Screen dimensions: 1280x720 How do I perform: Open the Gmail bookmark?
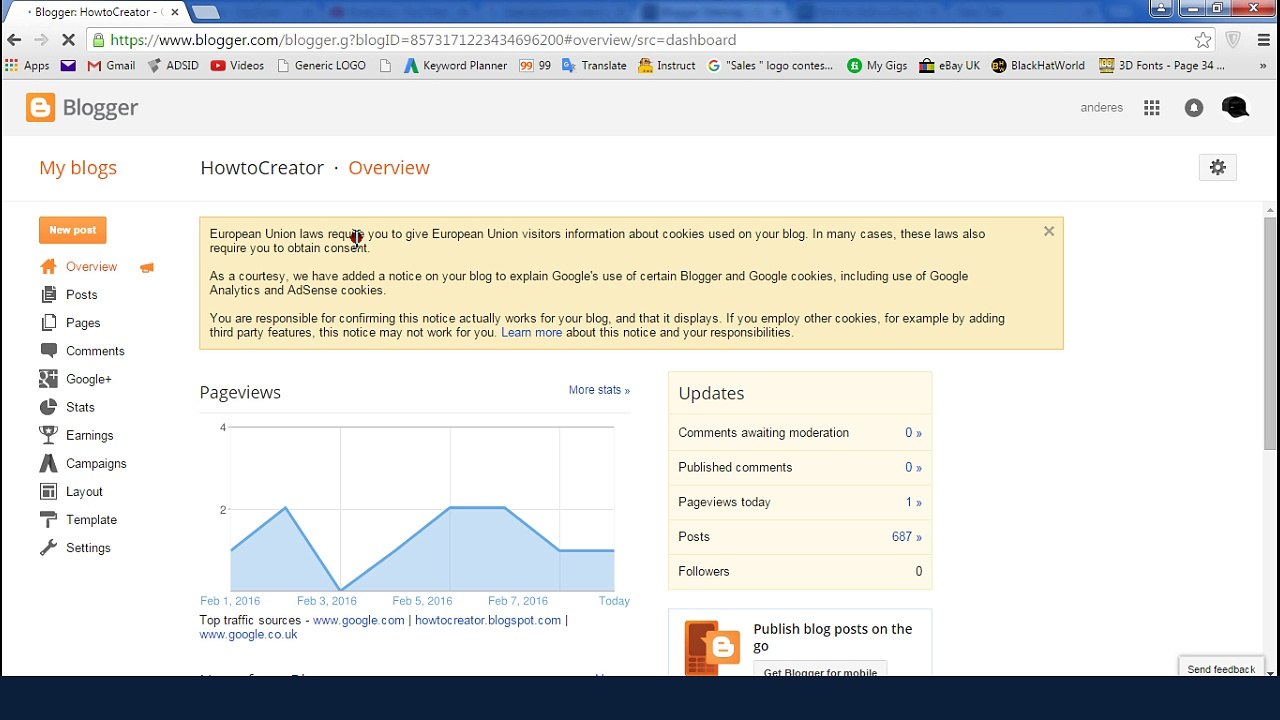click(111, 66)
